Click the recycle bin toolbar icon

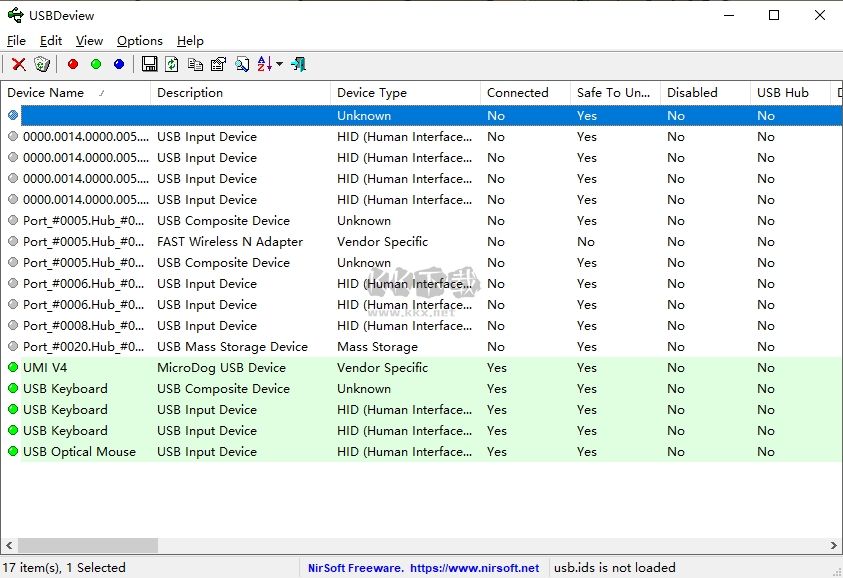click(x=42, y=64)
